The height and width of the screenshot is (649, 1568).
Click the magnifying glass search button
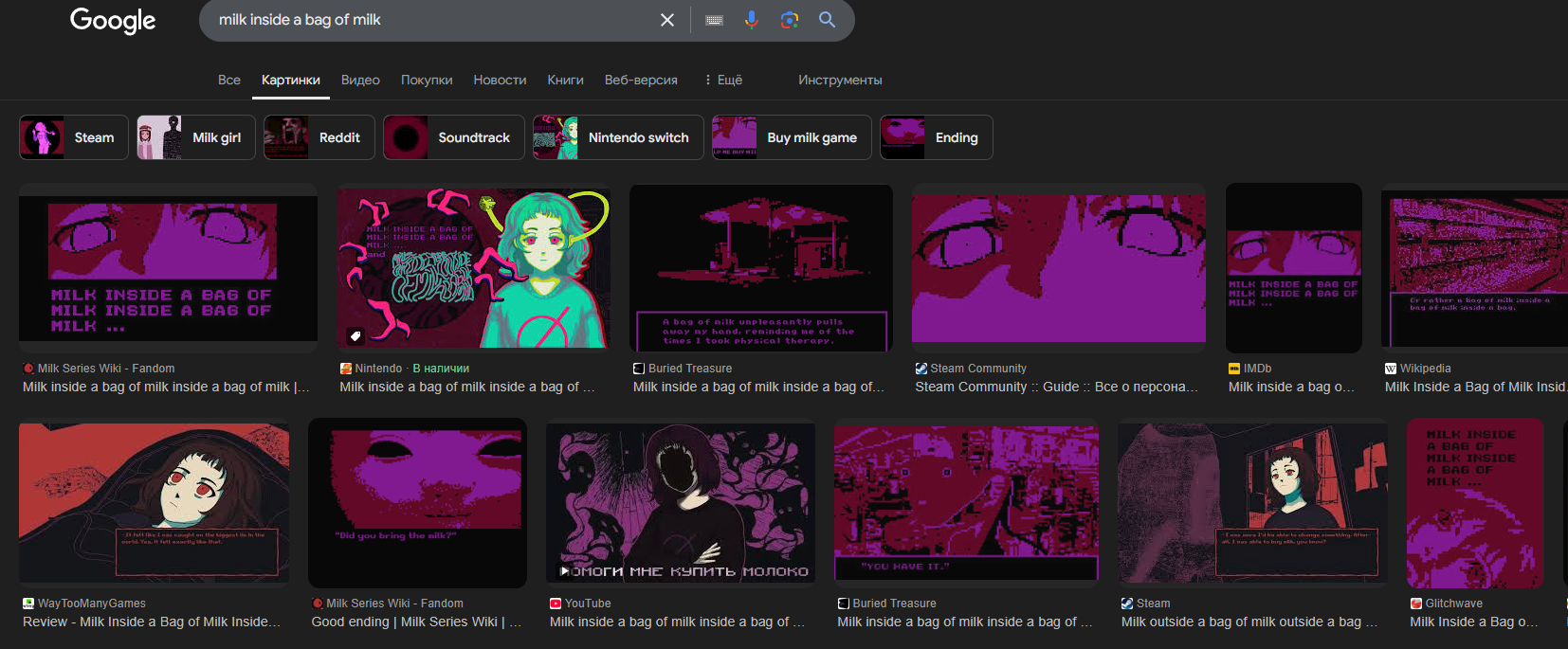tap(827, 20)
